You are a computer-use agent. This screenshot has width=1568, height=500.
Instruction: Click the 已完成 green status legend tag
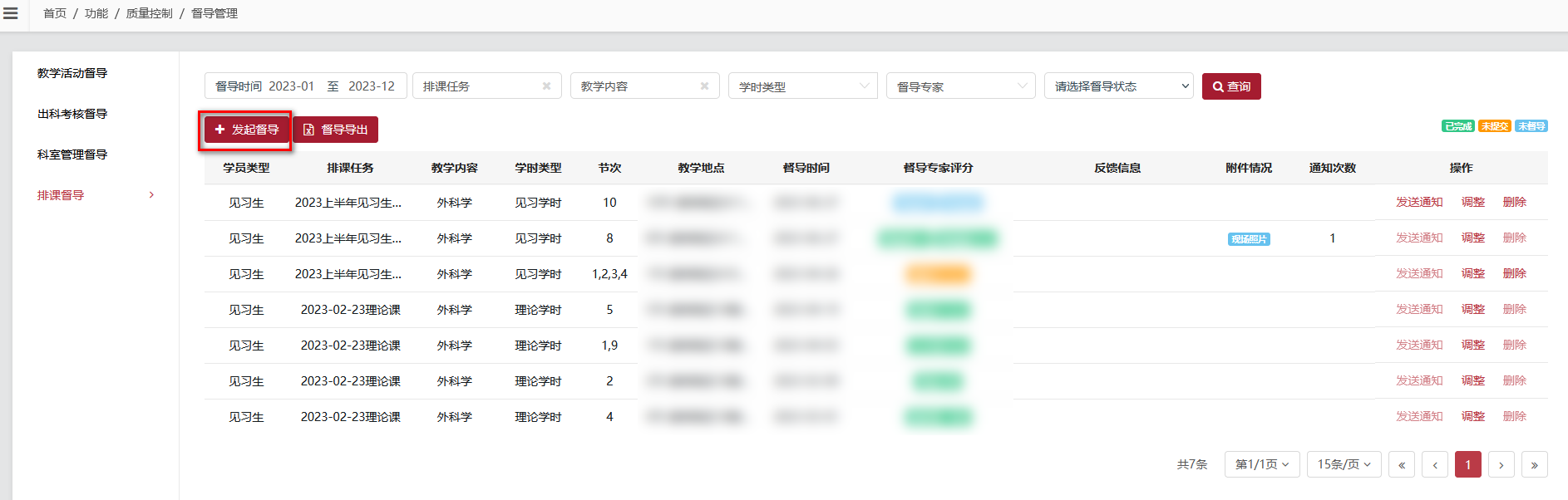pos(1458,126)
